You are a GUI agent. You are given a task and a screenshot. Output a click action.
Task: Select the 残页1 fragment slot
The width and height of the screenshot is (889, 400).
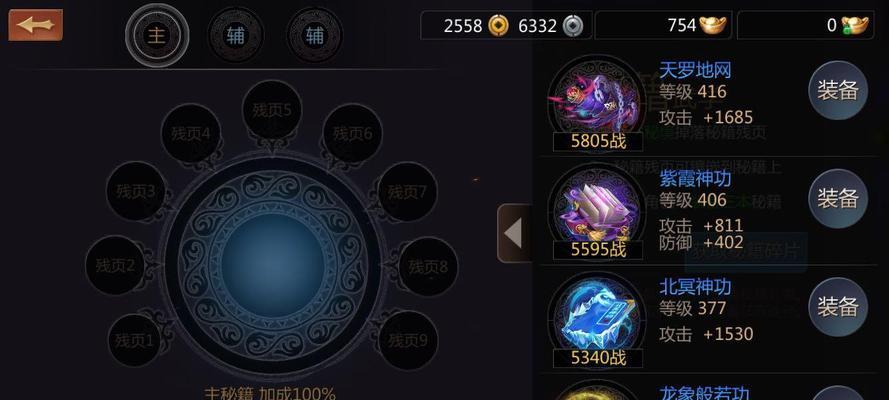click(134, 341)
